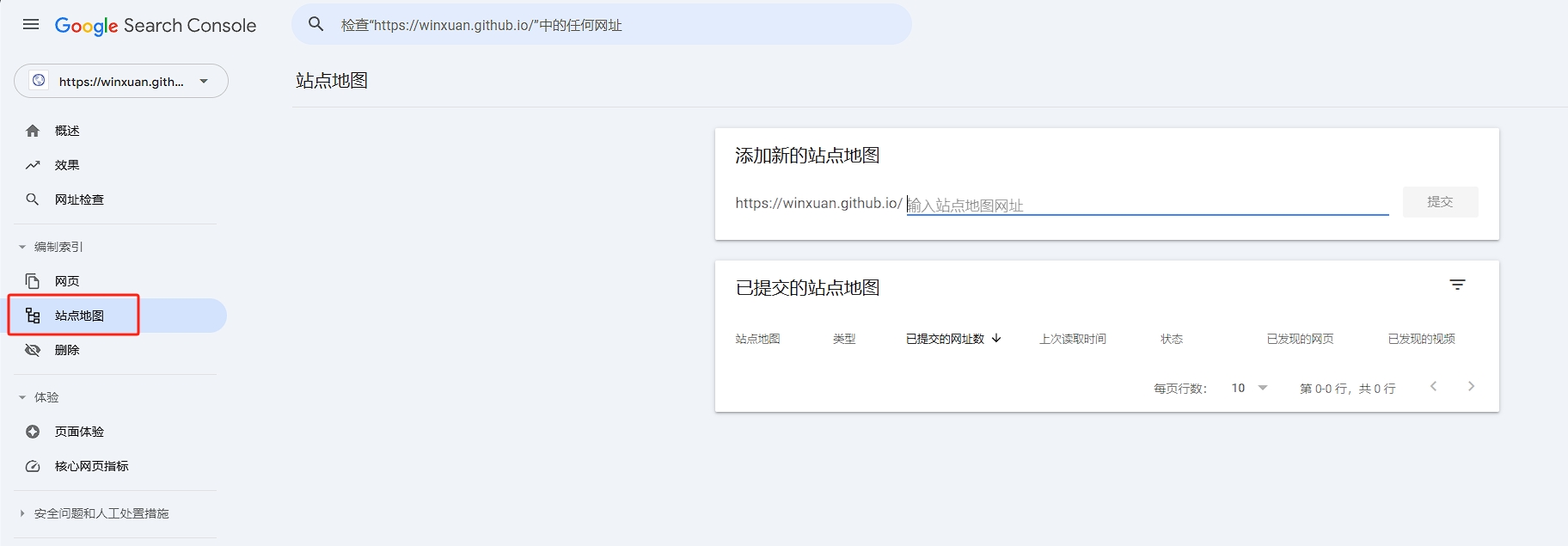Click the 添加新的站点地图 heading
The image size is (1568, 546).
(x=807, y=156)
